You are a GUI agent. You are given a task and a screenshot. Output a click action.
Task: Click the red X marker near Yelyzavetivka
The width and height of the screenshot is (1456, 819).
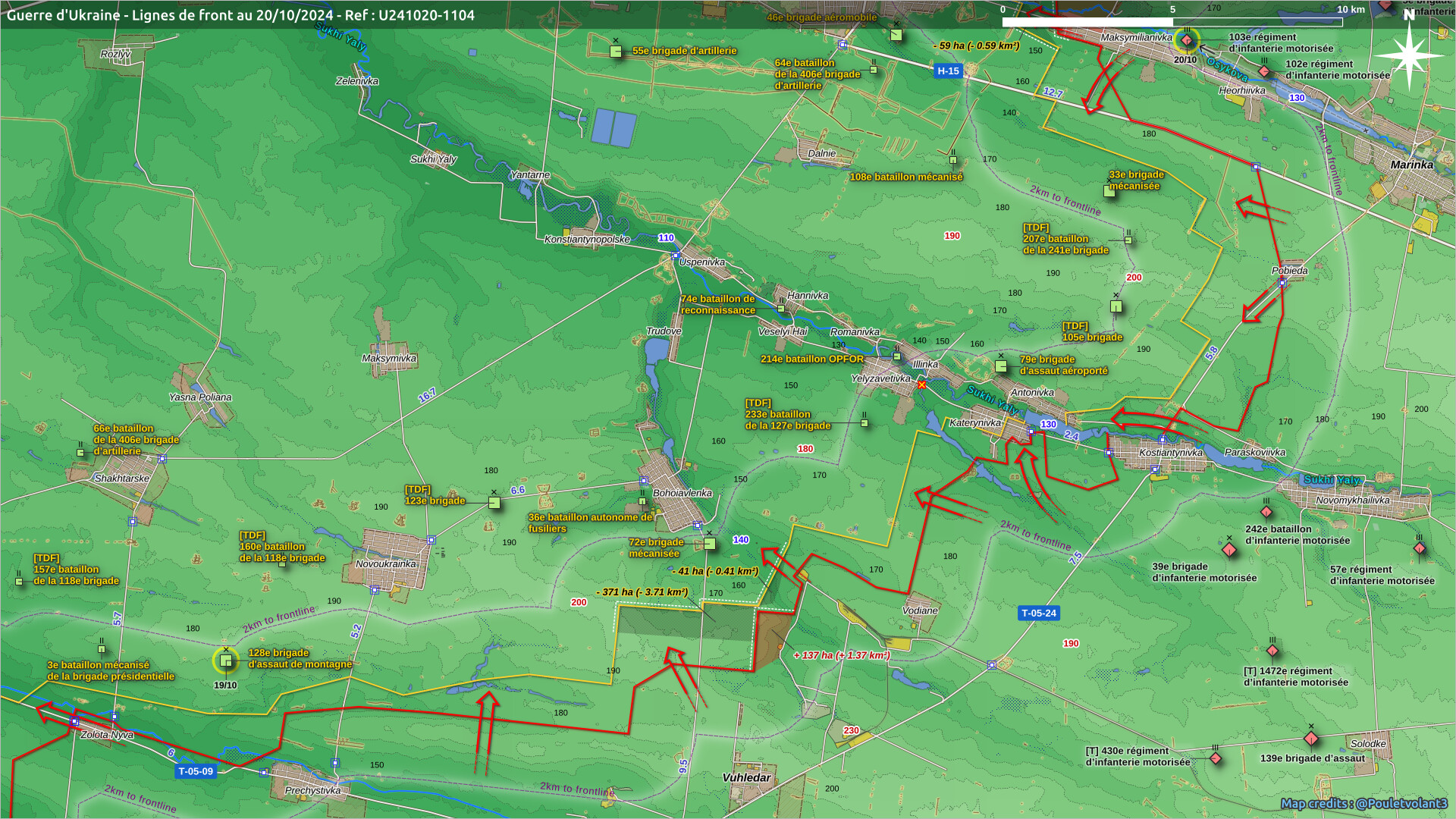pyautogui.click(x=922, y=385)
